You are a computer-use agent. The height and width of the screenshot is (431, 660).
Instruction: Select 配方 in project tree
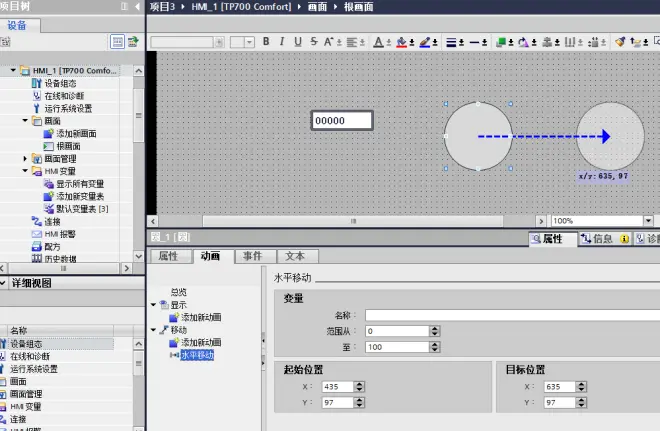52,247
